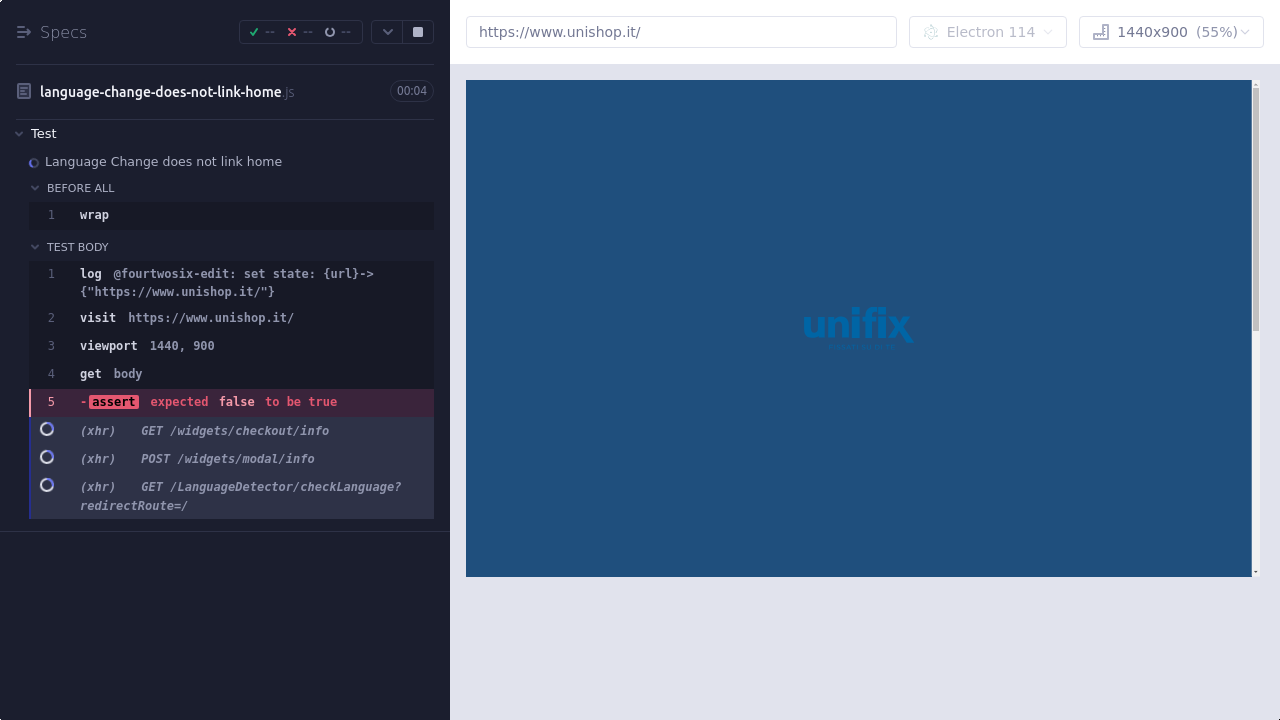The image size is (1280, 720).
Task: Open the Electron 114 browser dropdown
Action: tap(988, 32)
